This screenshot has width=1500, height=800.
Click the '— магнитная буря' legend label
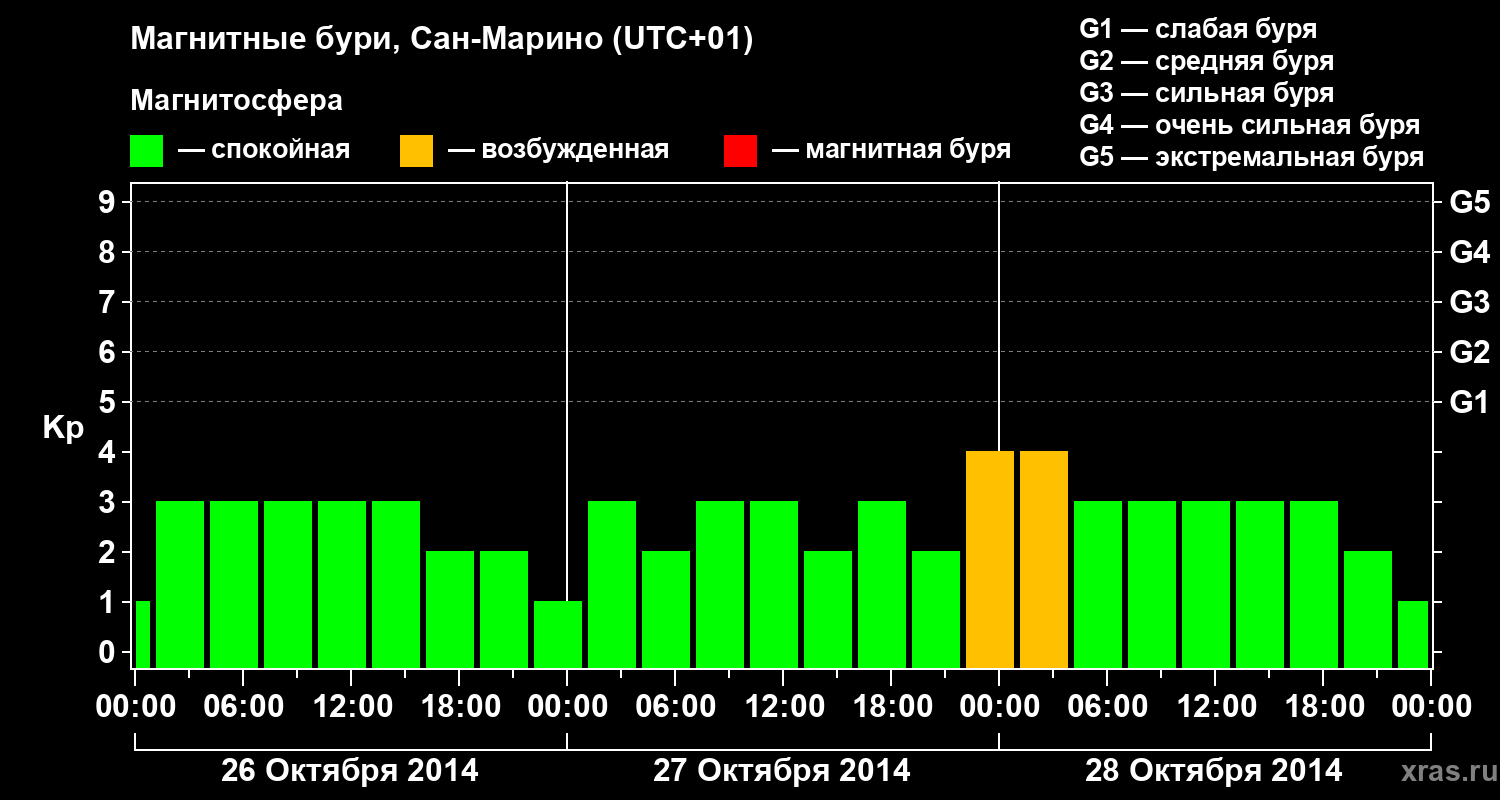tap(892, 150)
